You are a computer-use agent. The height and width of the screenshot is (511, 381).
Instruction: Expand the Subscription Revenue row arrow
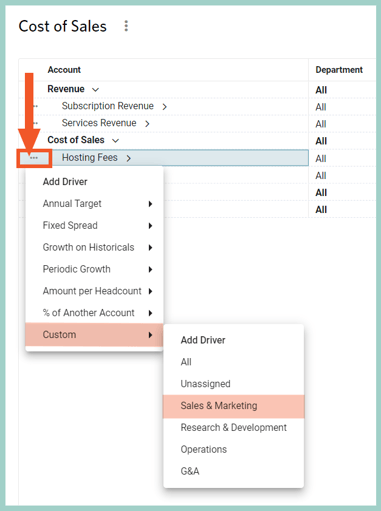click(x=164, y=107)
